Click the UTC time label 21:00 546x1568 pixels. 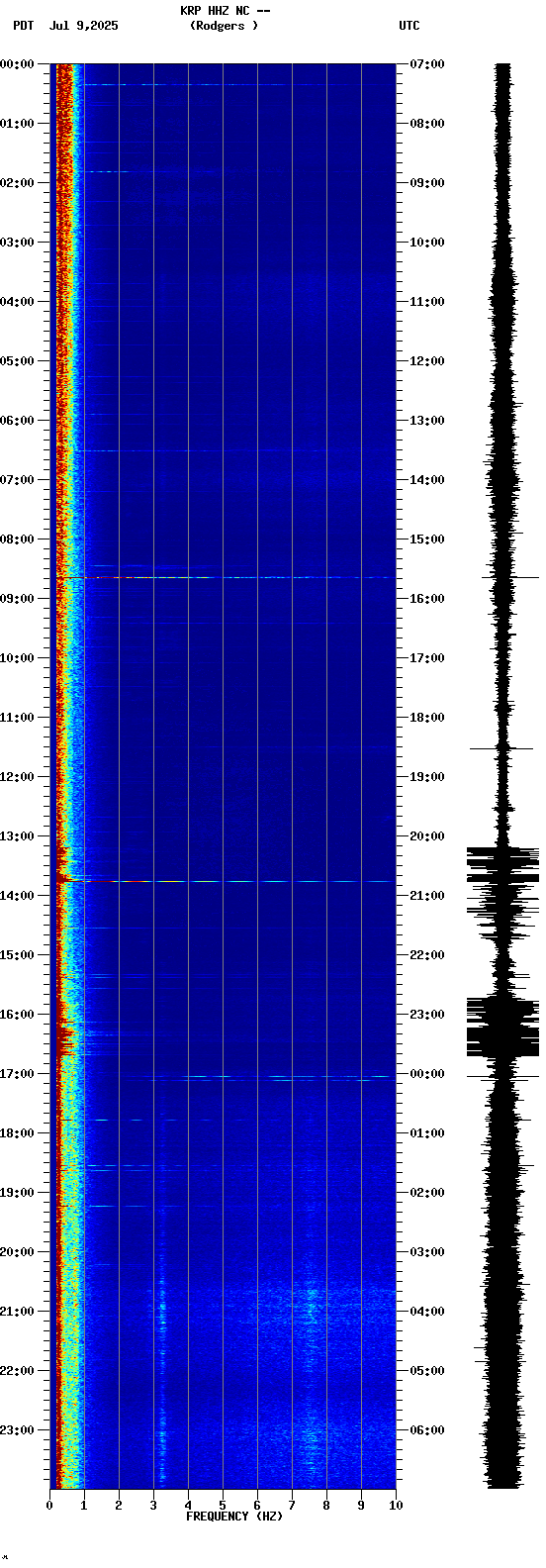click(x=427, y=896)
